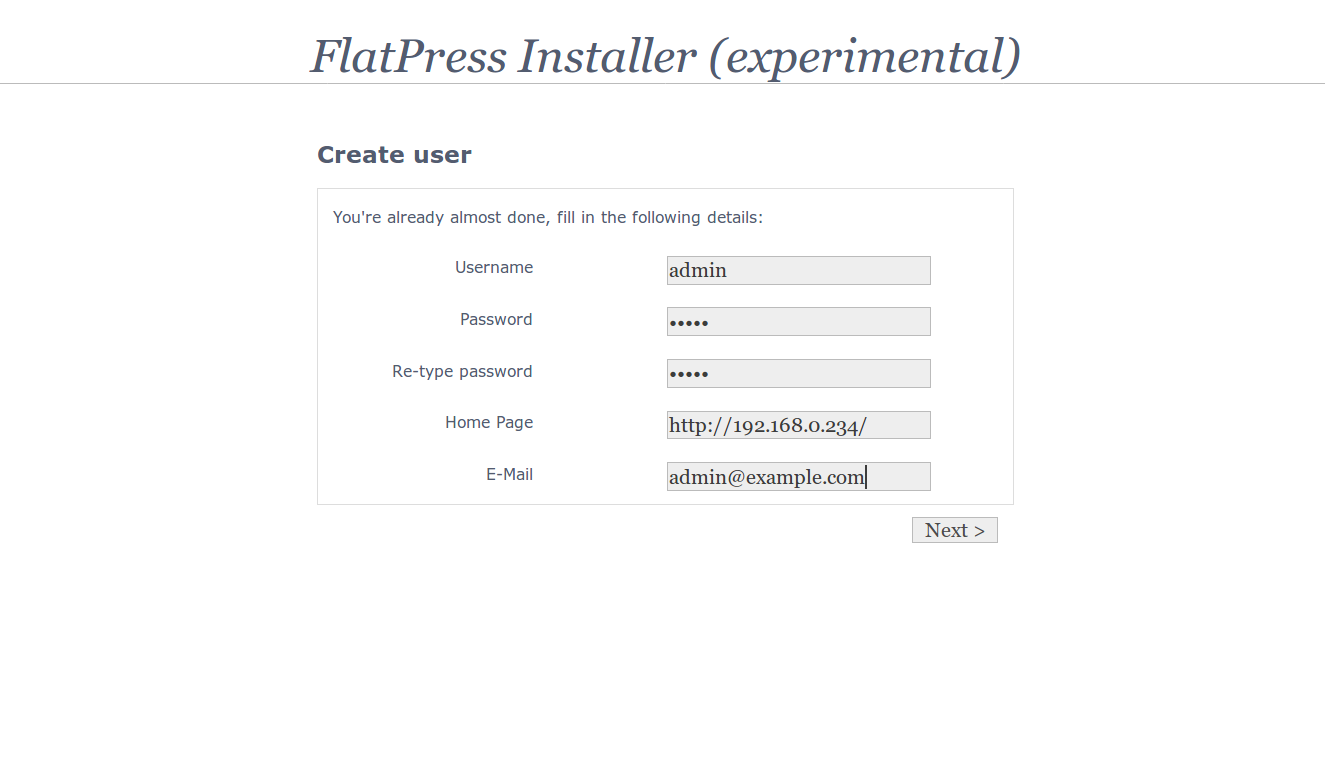This screenshot has width=1325, height=768.
Task: Click the first Password input field
Action: coord(798,321)
